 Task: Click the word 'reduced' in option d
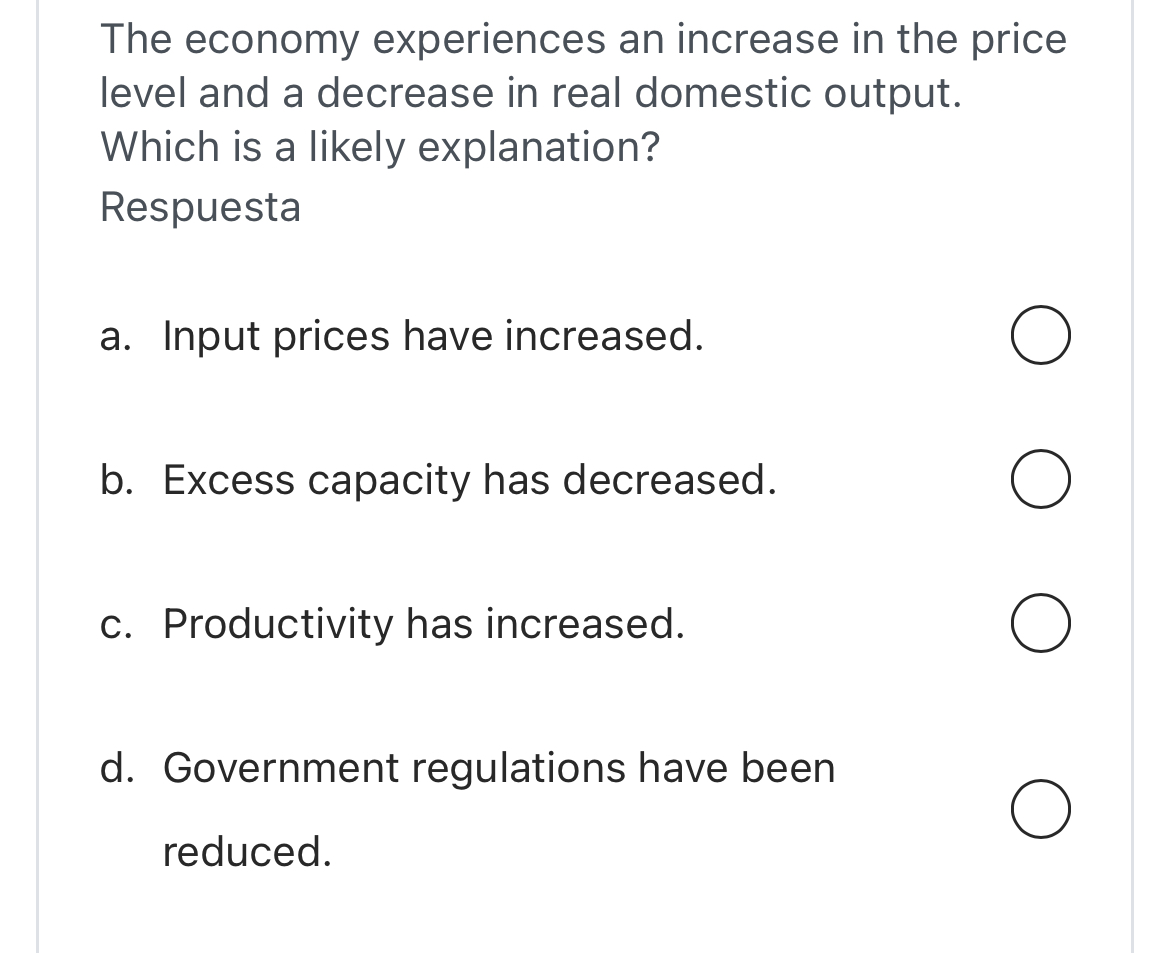(245, 852)
